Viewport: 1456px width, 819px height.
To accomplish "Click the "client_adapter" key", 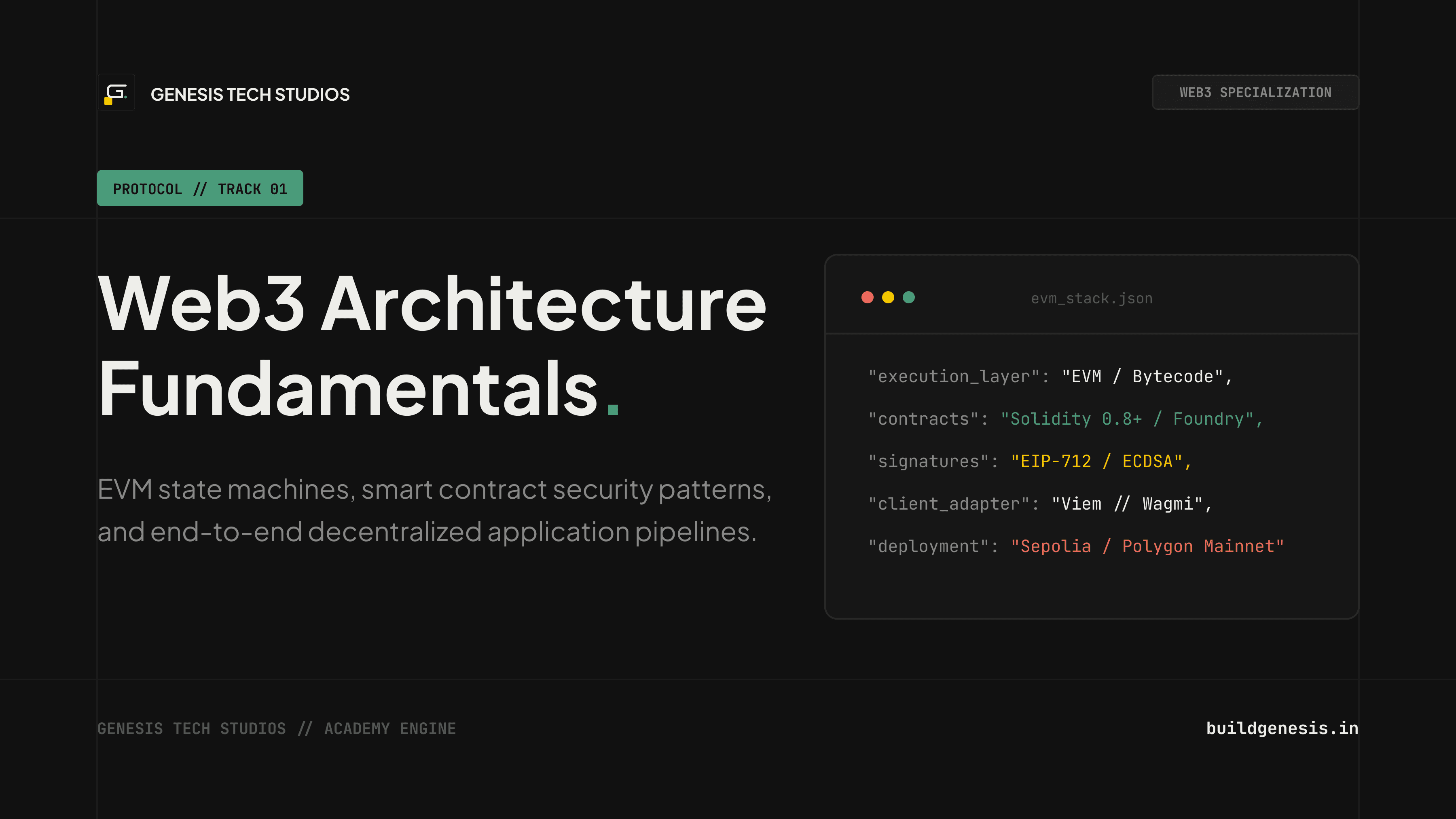I will [948, 504].
